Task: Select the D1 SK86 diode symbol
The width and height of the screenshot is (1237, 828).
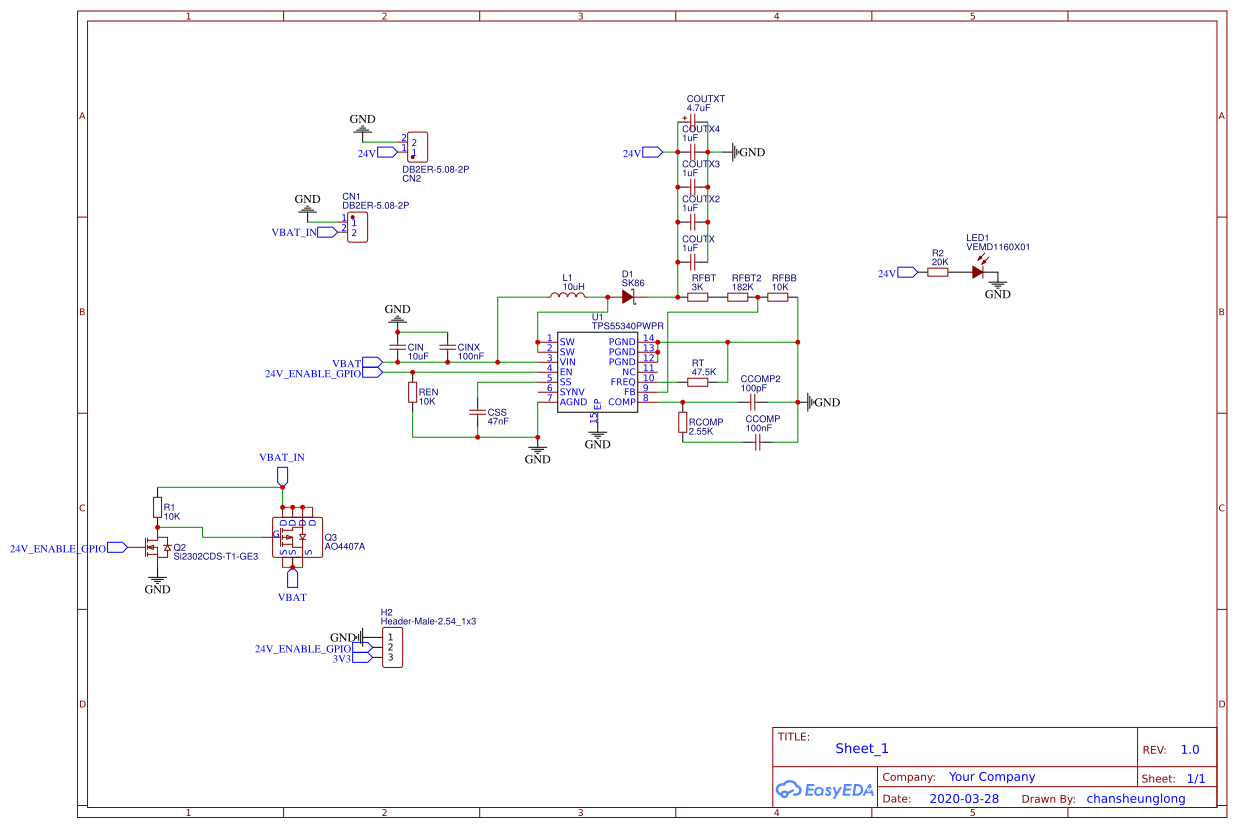Action: tap(628, 296)
